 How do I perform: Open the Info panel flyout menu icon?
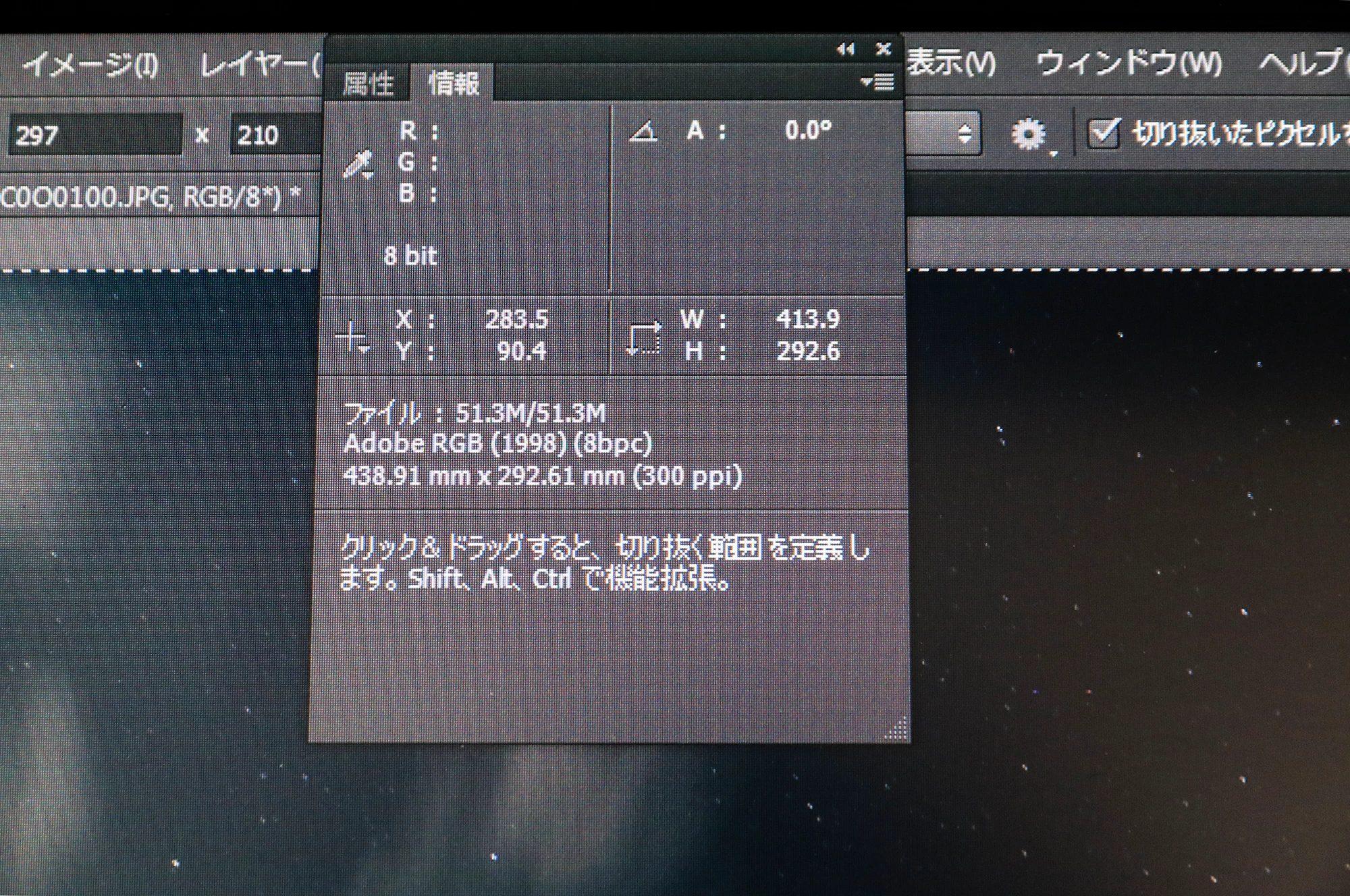pos(878,82)
